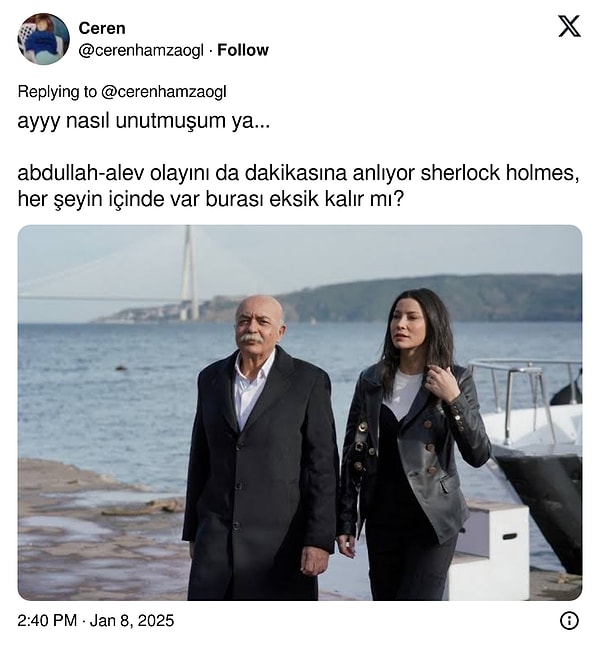Image resolution: width=600 pixels, height=651 pixels.
Task: Click the man in the photo
Action: (x=260, y=448)
